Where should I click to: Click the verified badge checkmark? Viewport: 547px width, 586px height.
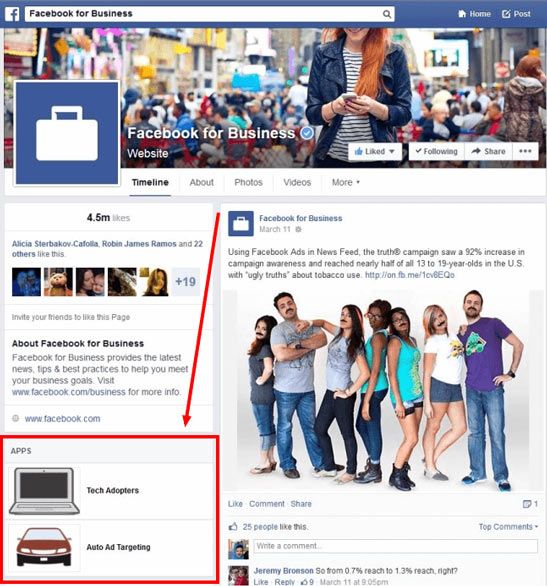pos(307,133)
